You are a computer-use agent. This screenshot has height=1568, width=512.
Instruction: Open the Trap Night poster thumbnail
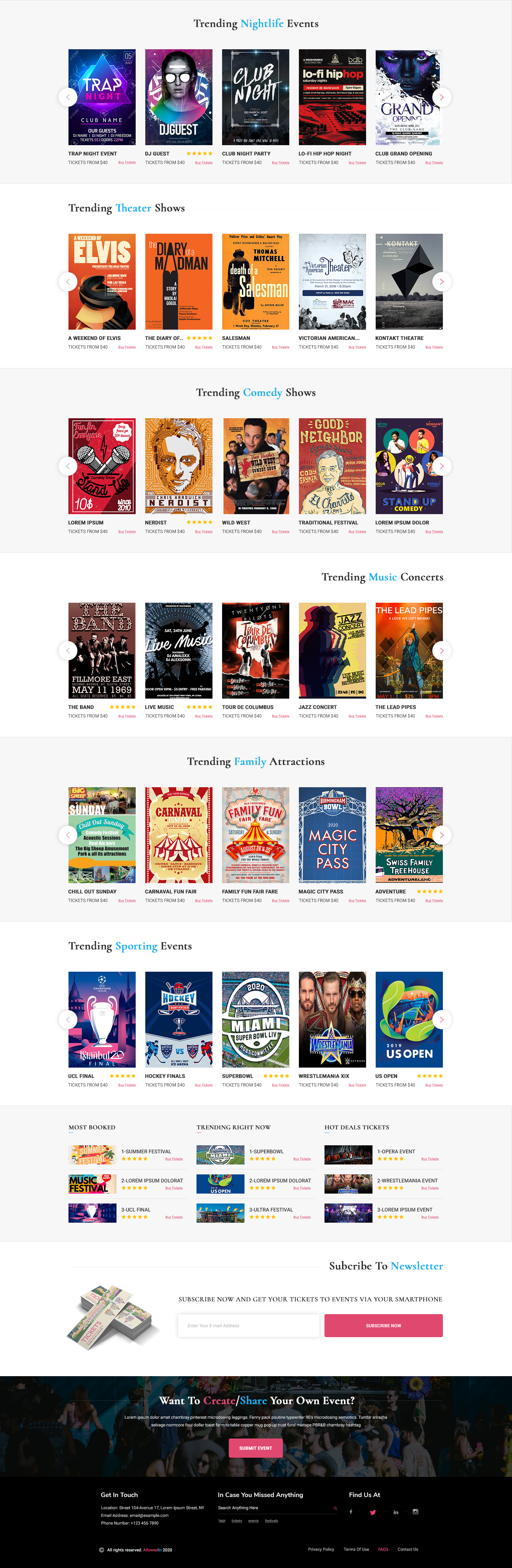tap(102, 97)
